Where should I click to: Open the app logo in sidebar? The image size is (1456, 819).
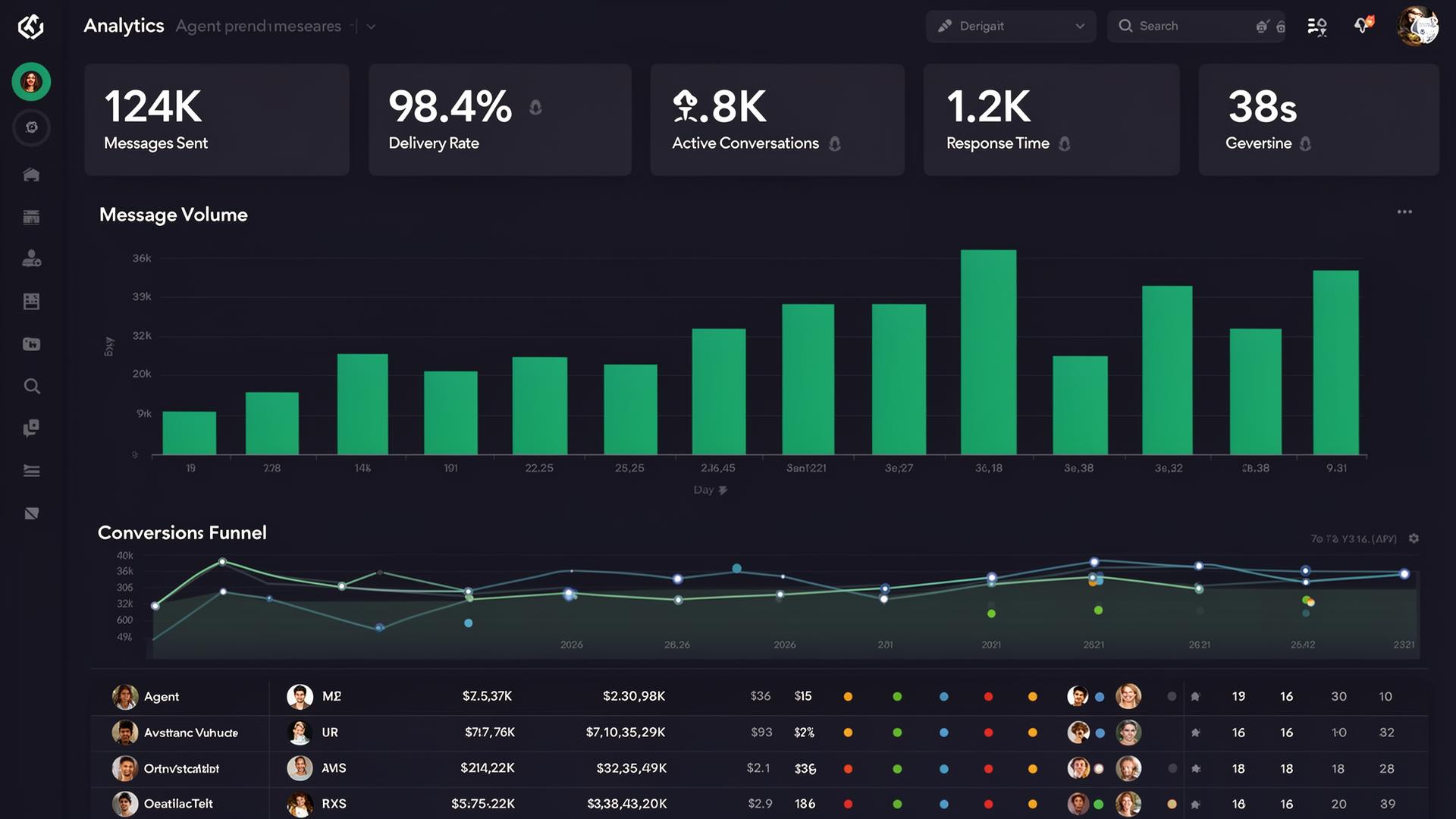tap(31, 27)
